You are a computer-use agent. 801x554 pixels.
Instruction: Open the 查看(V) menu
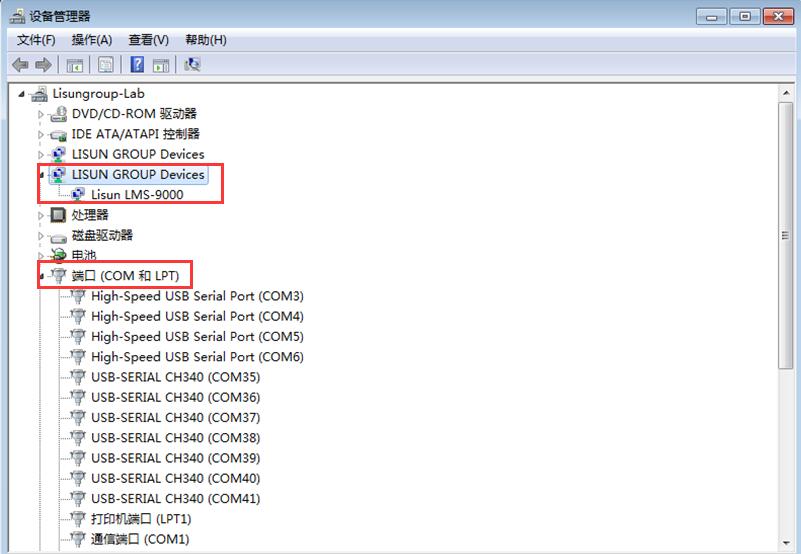(x=148, y=40)
